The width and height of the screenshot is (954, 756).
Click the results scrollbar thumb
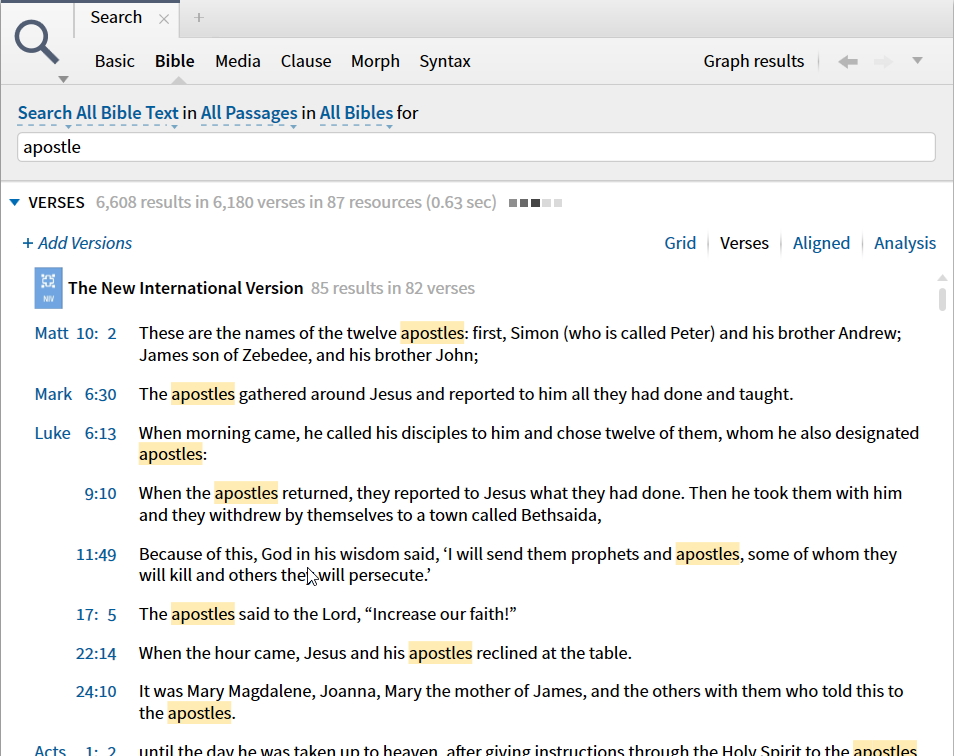tap(942, 299)
